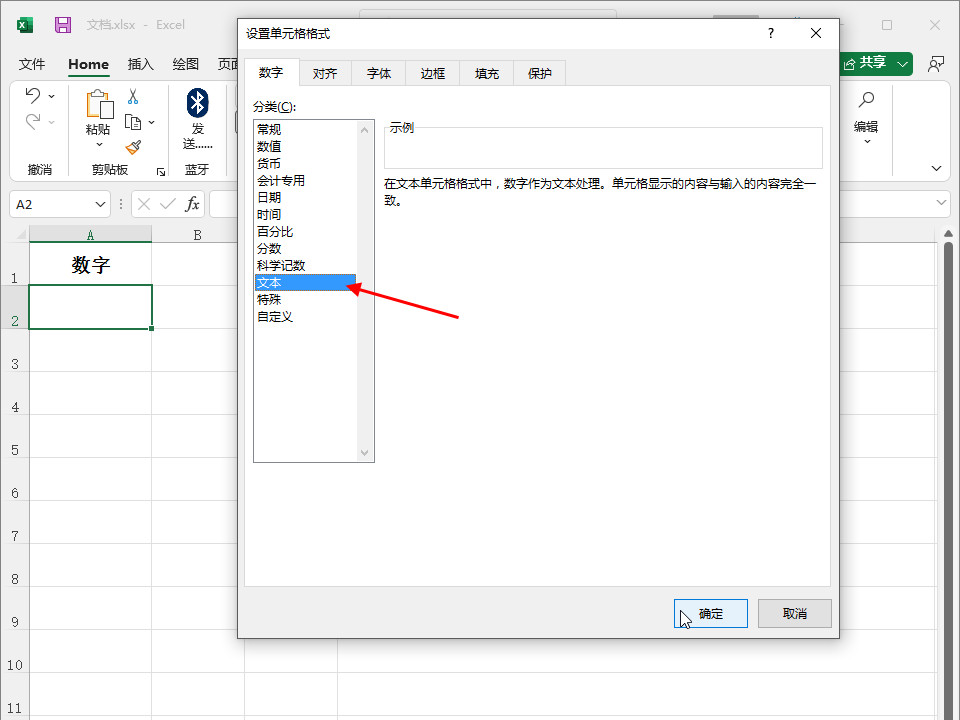960x720 pixels.
Task: Close the Format Cells dialog
Action: point(816,33)
